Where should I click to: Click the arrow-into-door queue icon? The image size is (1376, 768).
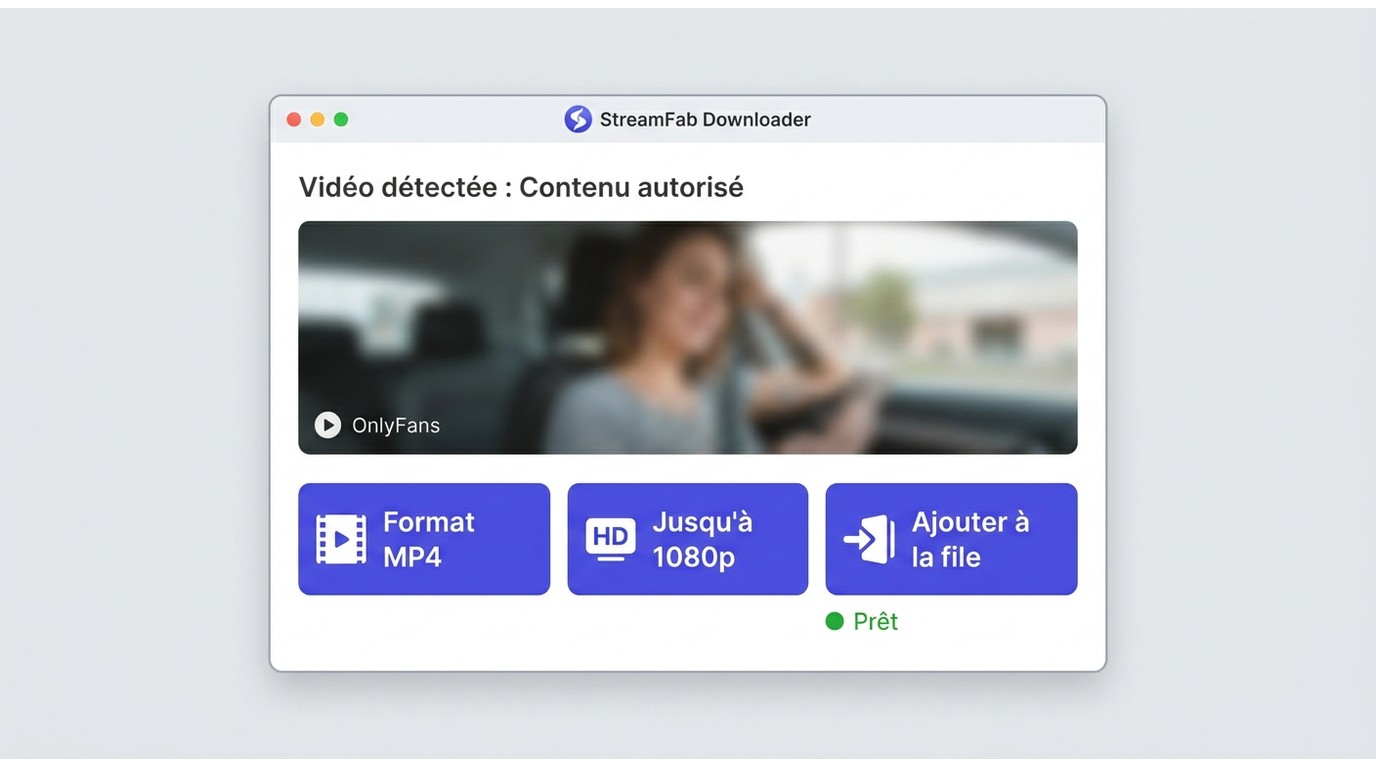pos(869,540)
